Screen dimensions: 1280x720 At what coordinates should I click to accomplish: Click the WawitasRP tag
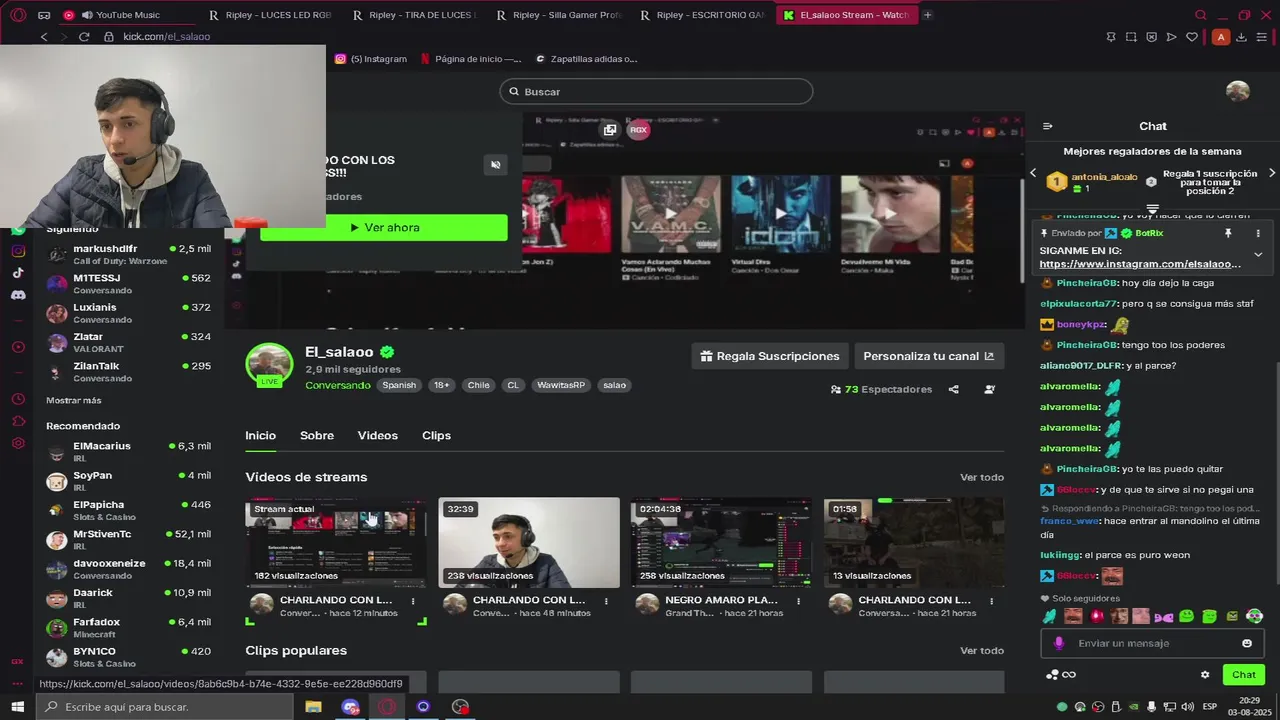[561, 385]
